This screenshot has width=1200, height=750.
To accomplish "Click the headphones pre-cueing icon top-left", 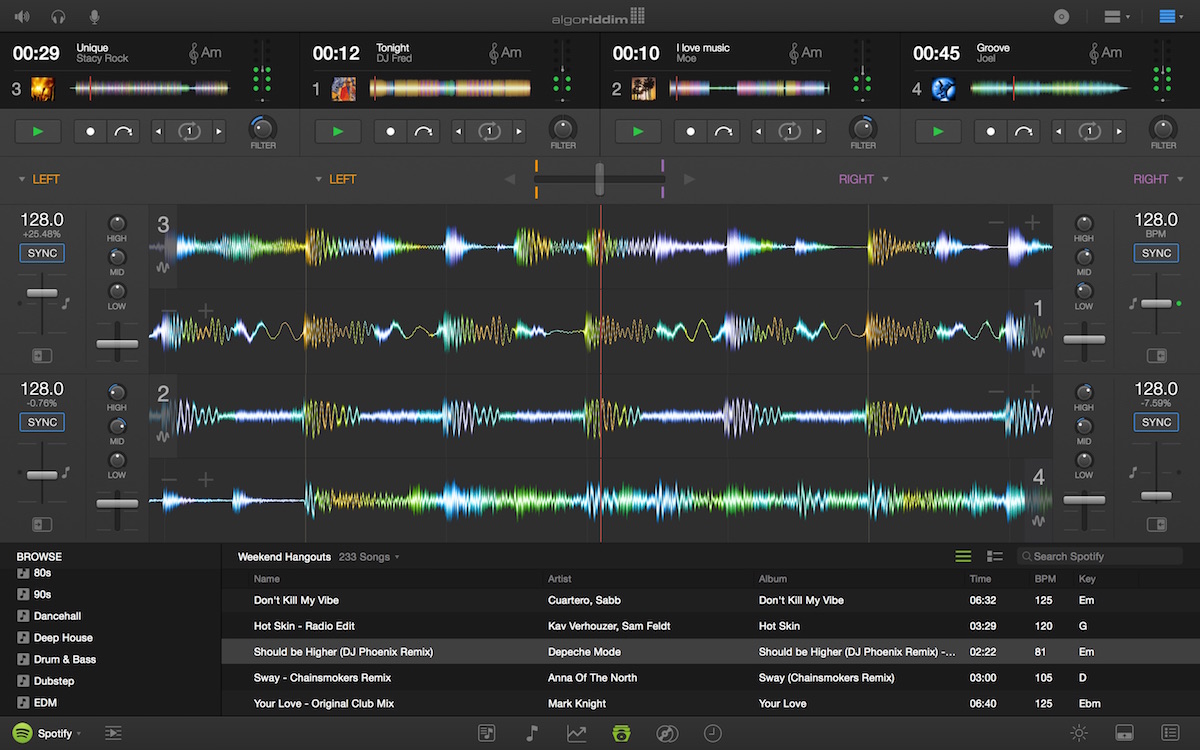I will (x=60, y=16).
